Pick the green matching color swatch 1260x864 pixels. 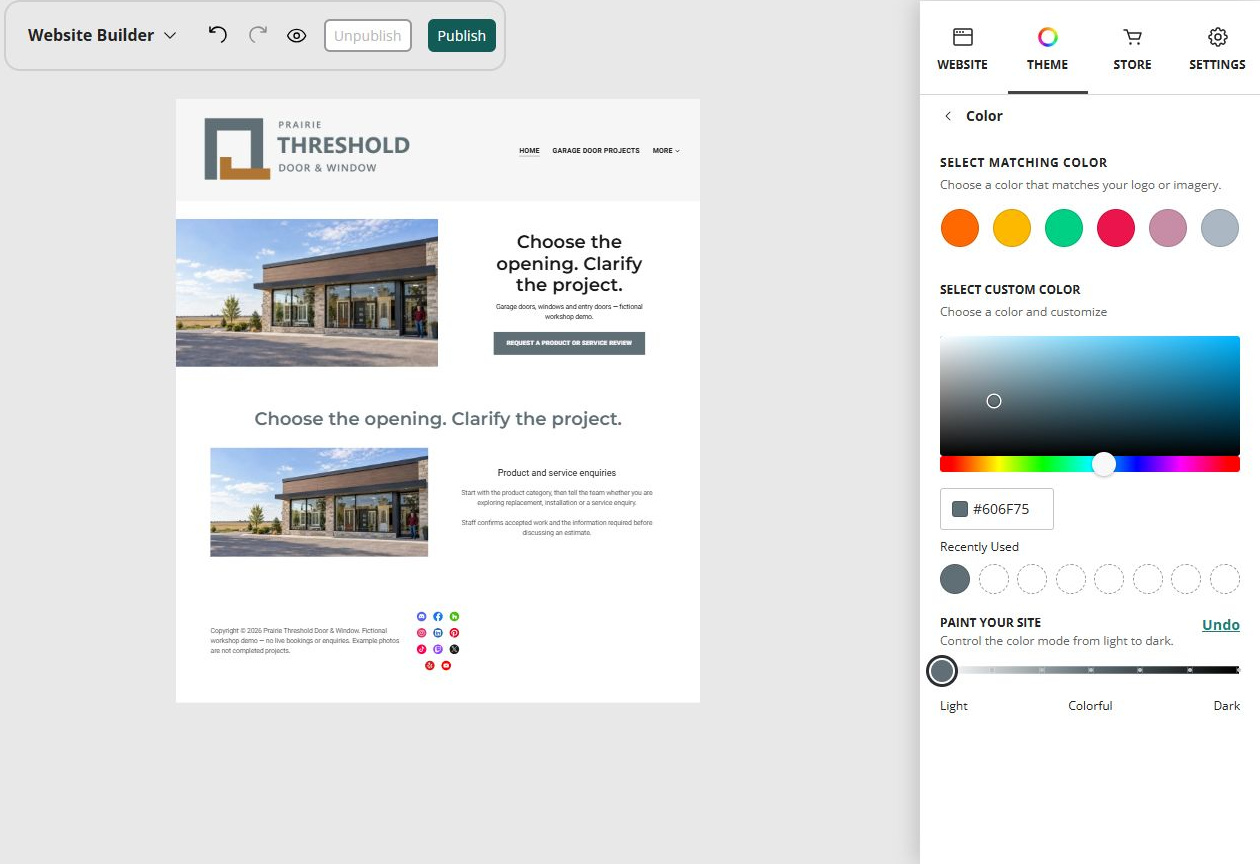tap(1064, 228)
